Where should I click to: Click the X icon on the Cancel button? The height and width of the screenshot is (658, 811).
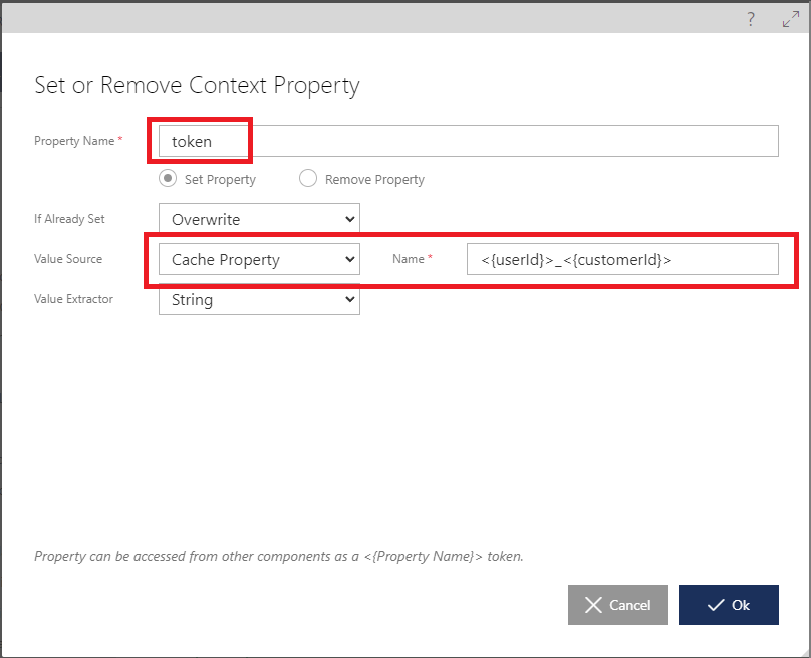[593, 605]
